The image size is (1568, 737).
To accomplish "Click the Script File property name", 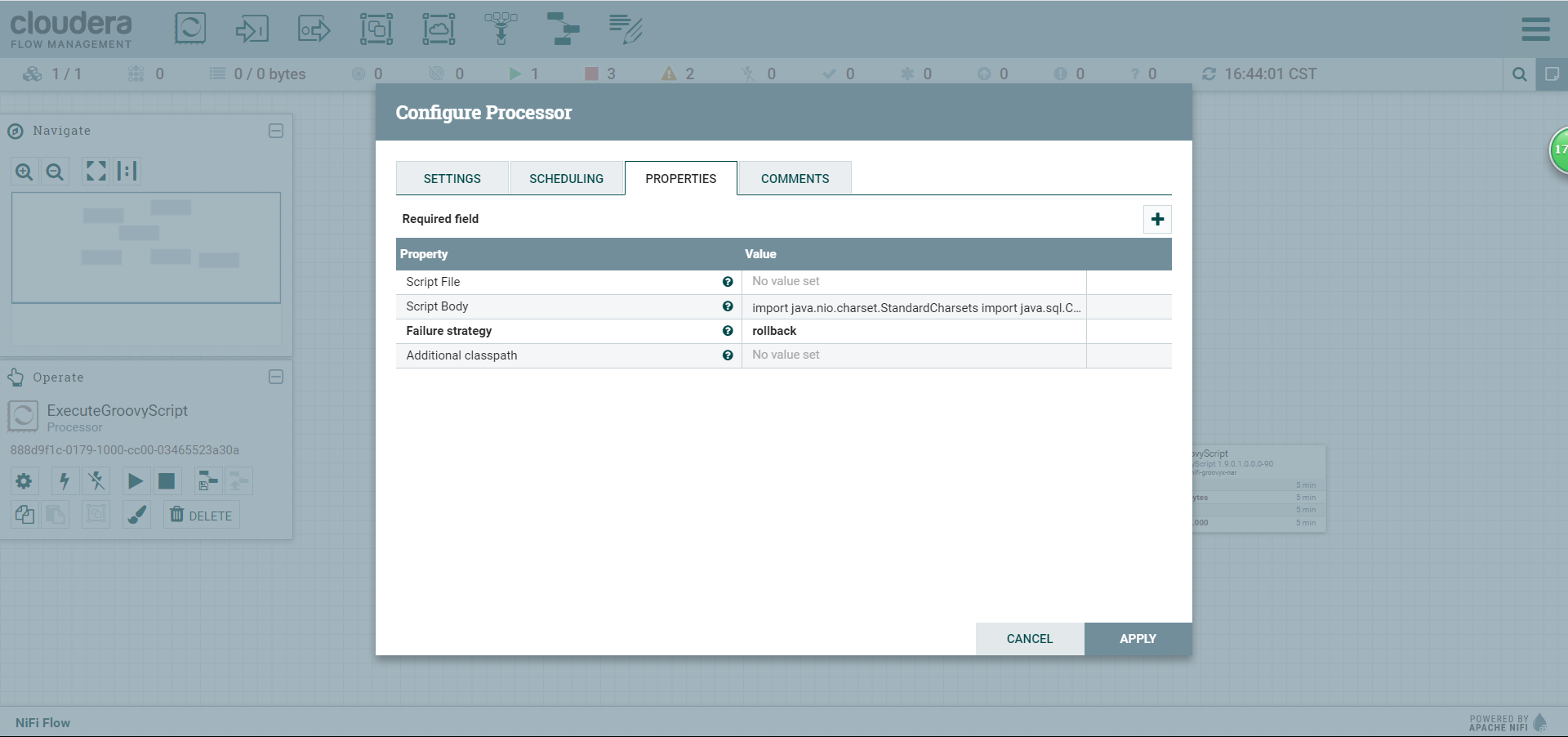I will tap(433, 282).
